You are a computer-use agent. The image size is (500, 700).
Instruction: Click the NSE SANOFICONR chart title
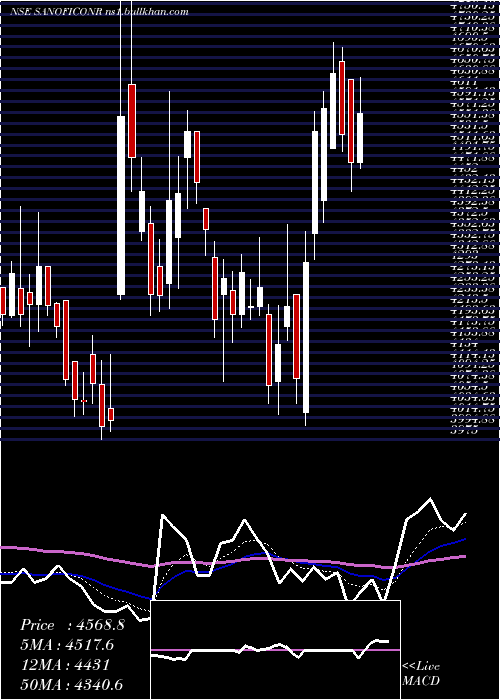click(99, 12)
